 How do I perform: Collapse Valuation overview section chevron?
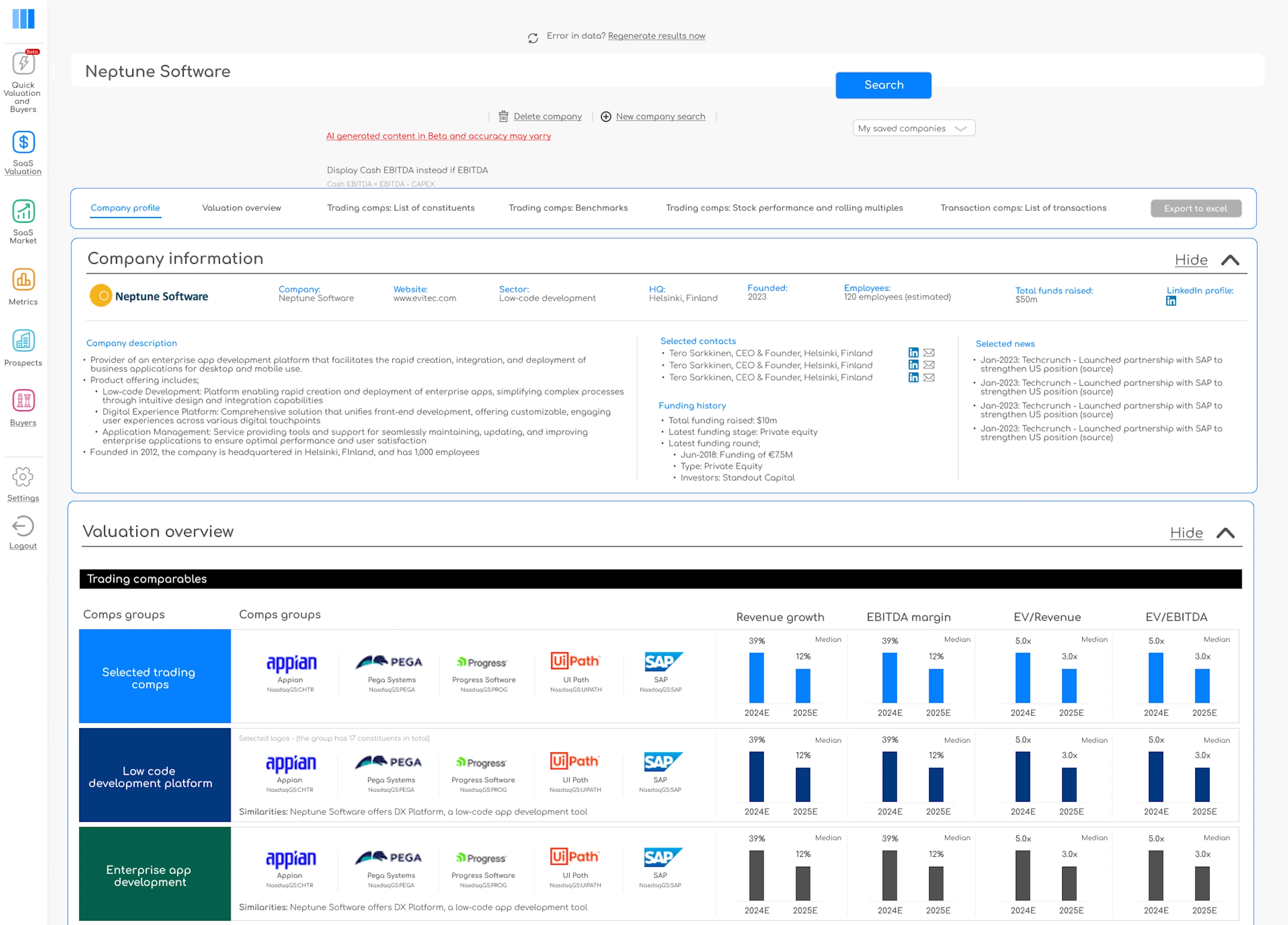click(x=1226, y=533)
